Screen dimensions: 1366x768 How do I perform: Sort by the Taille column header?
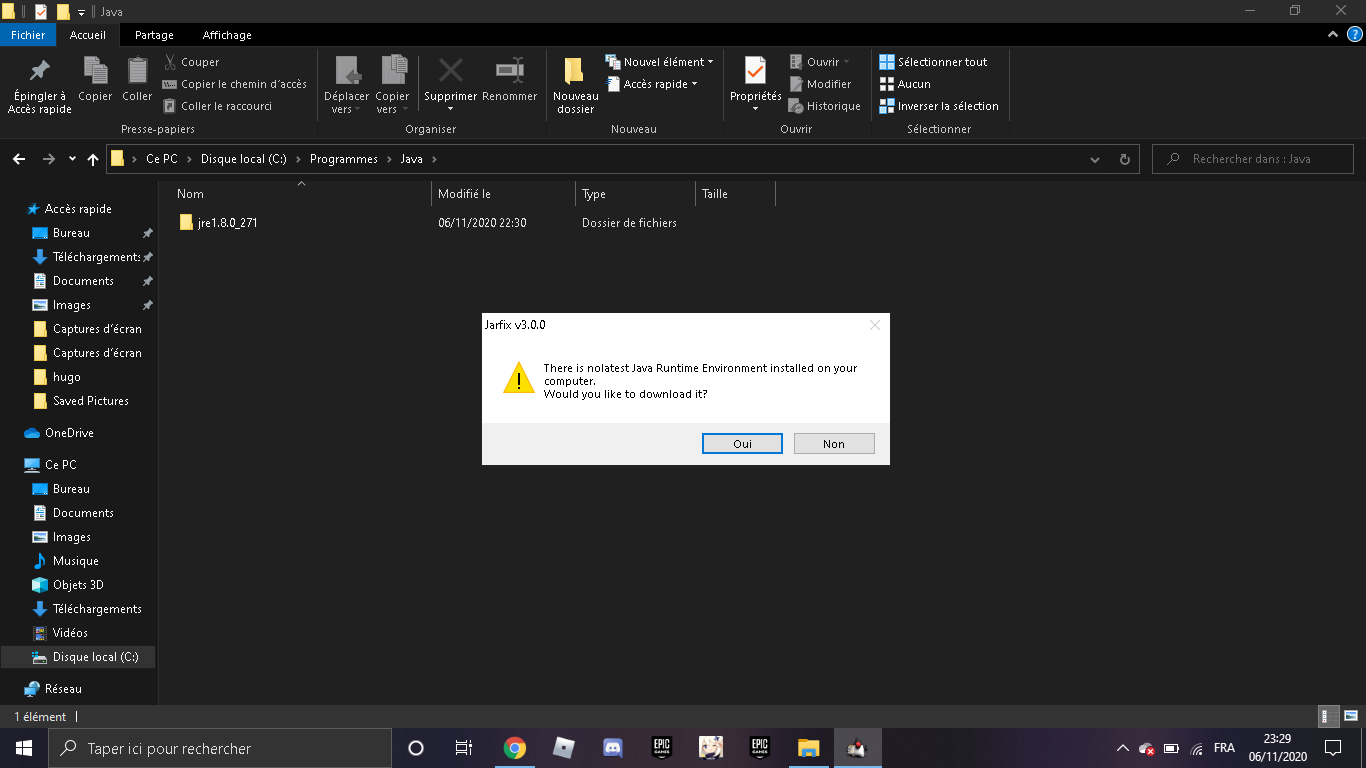click(x=735, y=194)
